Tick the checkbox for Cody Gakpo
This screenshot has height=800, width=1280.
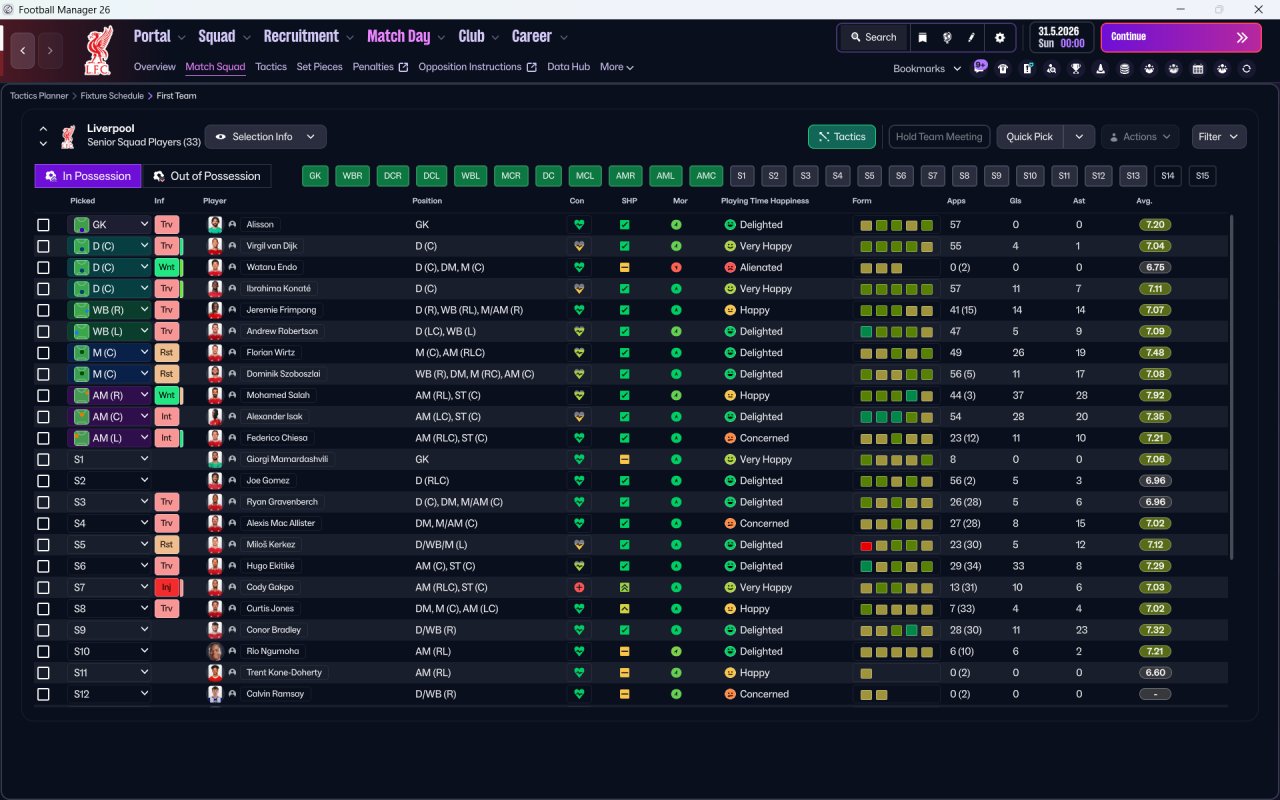[x=43, y=588]
